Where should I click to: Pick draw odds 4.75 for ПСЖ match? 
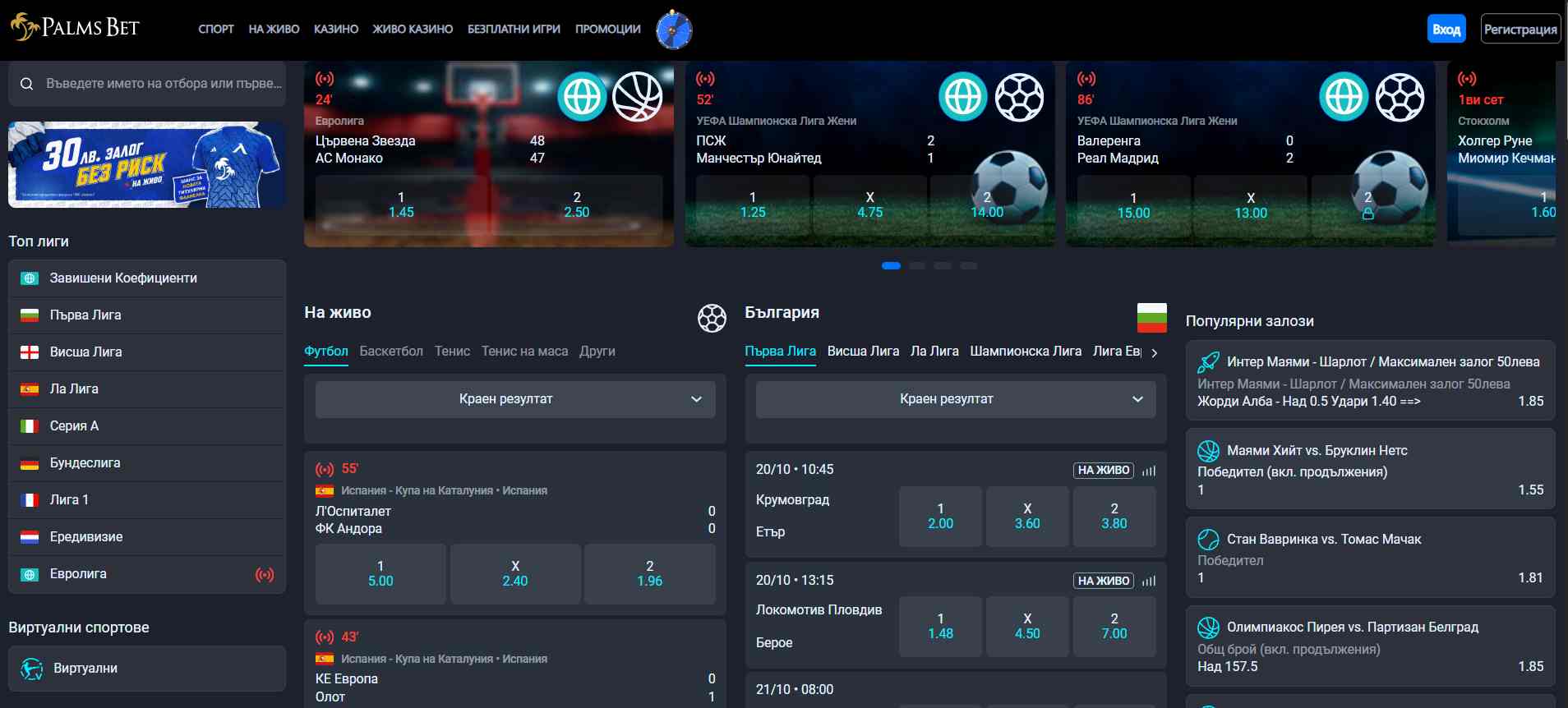point(870,205)
